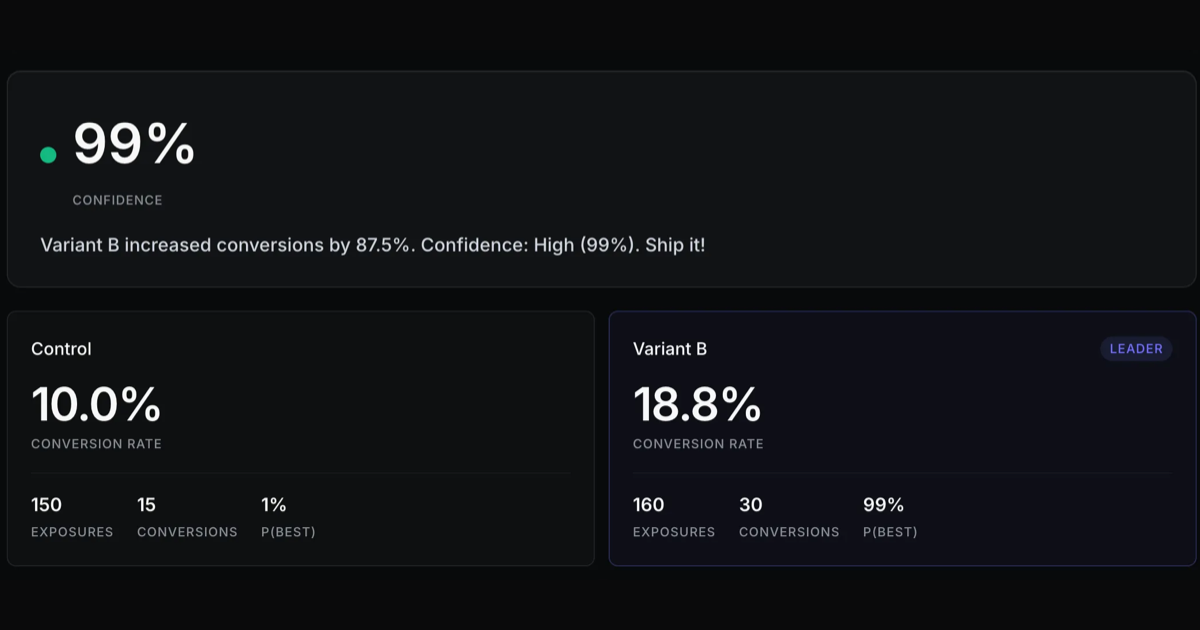Click the CONVERSIONS label under Variant B
1200x630 pixels.
[789, 532]
